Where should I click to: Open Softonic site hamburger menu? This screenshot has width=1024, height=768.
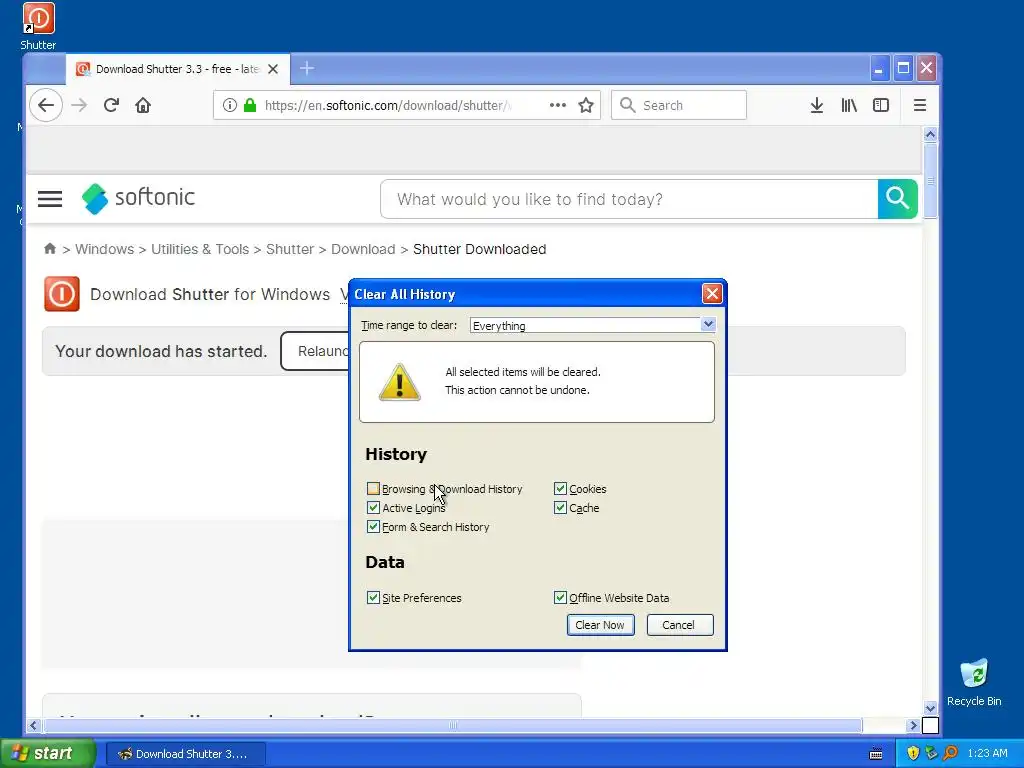pyautogui.click(x=50, y=199)
